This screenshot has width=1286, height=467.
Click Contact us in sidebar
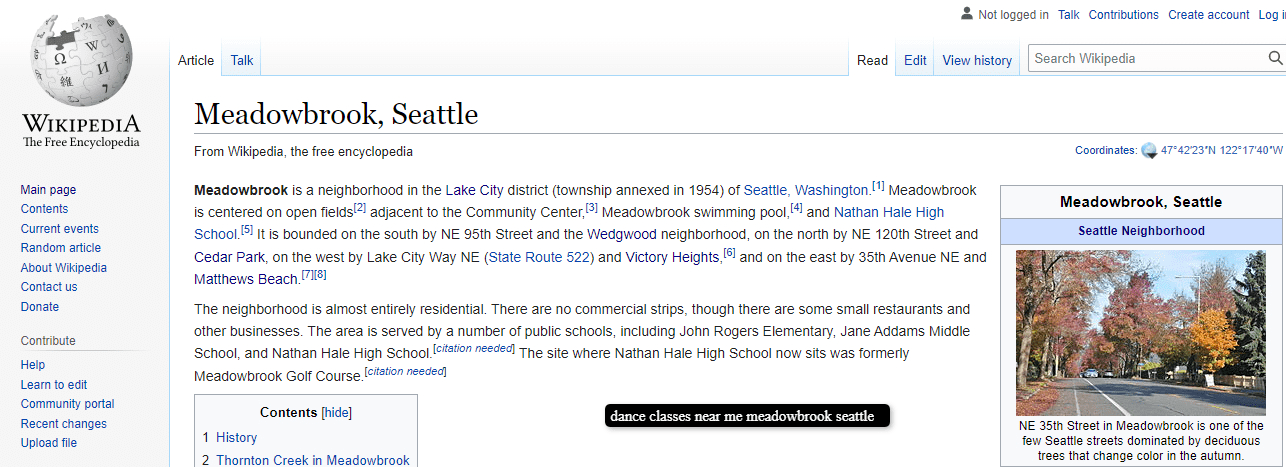(49, 287)
